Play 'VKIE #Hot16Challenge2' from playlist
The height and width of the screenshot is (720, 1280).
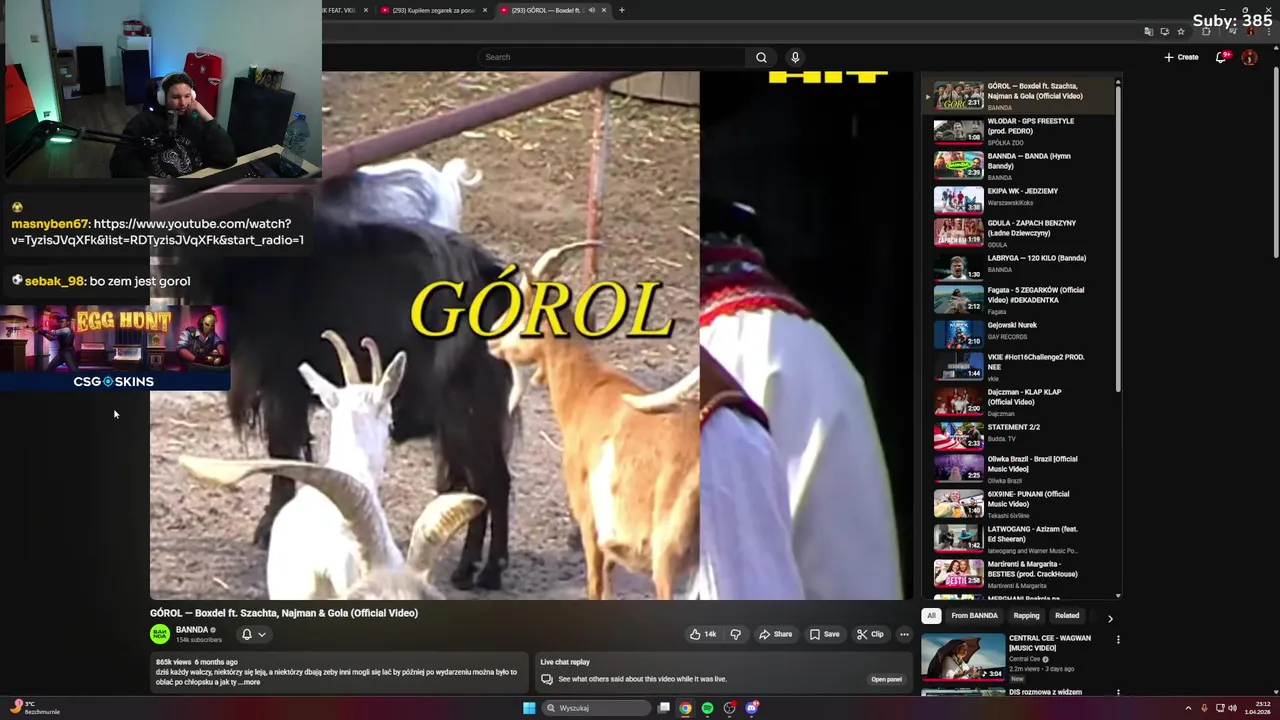point(1020,367)
